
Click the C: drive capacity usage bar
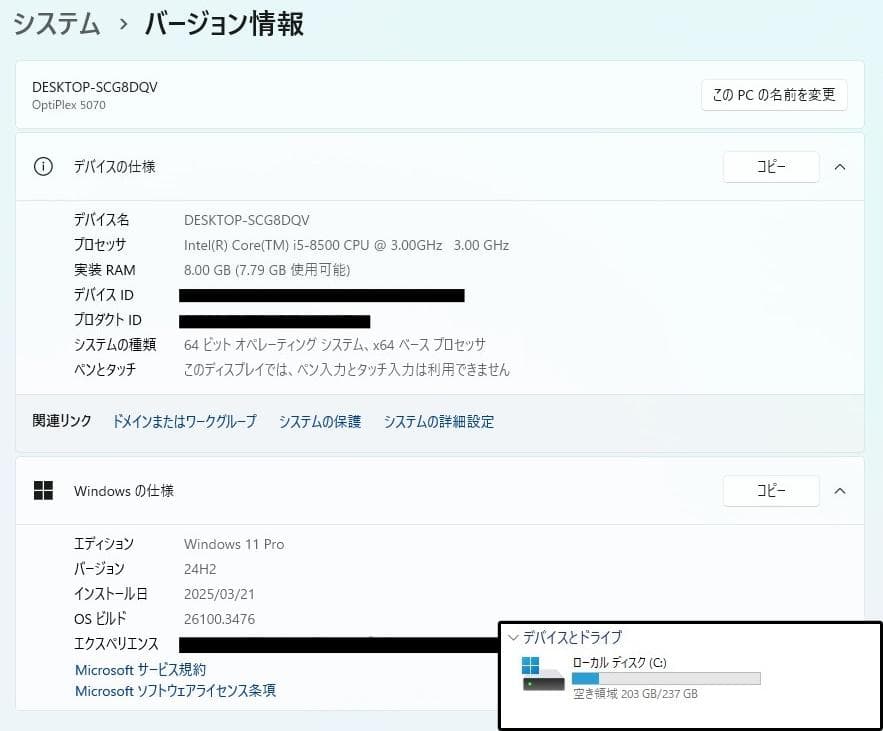click(665, 677)
